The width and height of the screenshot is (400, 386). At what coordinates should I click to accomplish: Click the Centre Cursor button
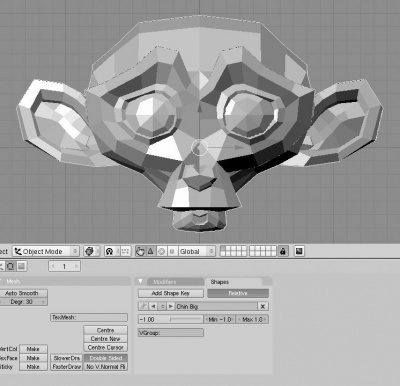105,347
